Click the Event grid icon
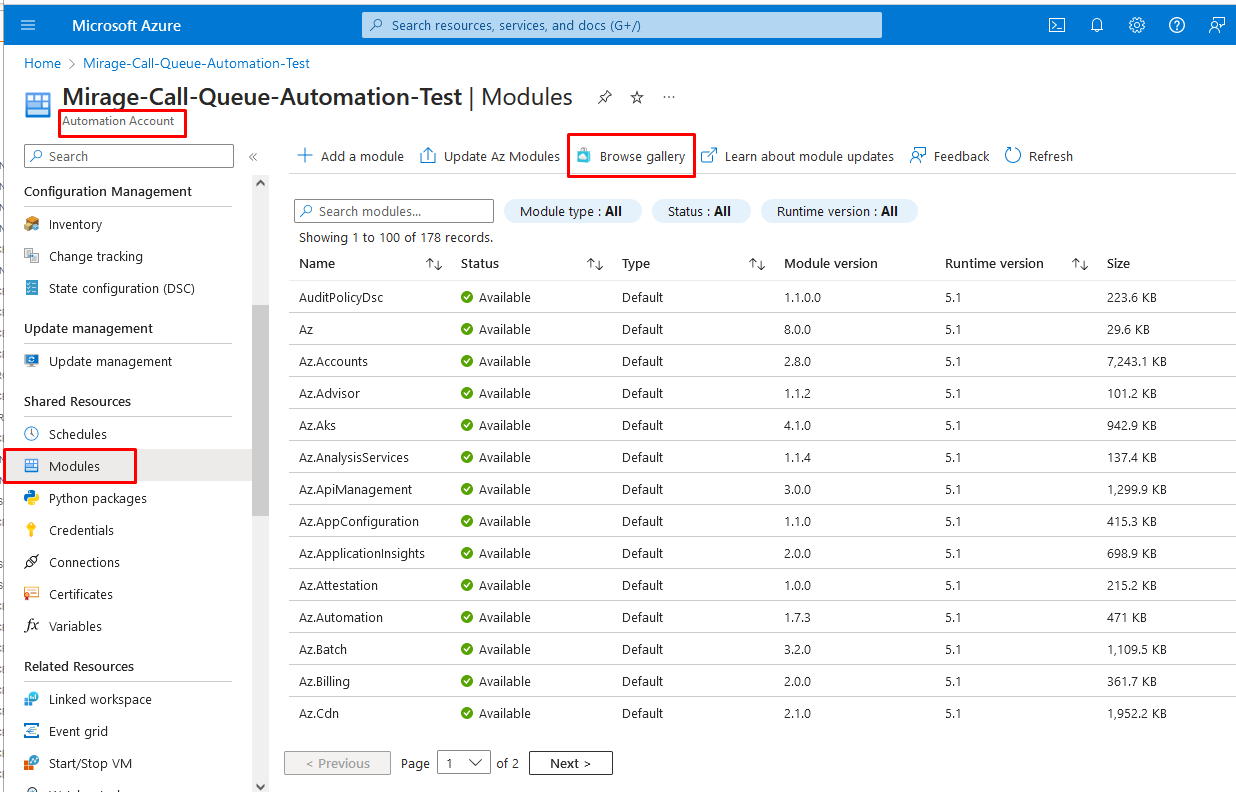This screenshot has height=792, width=1236. tap(32, 731)
